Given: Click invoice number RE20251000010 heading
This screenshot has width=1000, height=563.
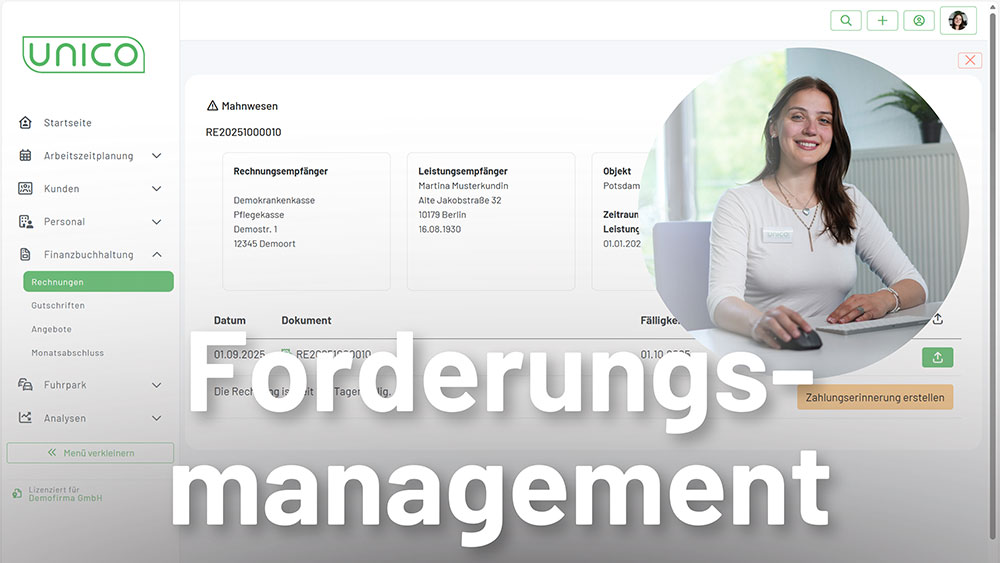Looking at the screenshot, I should tap(243, 132).
